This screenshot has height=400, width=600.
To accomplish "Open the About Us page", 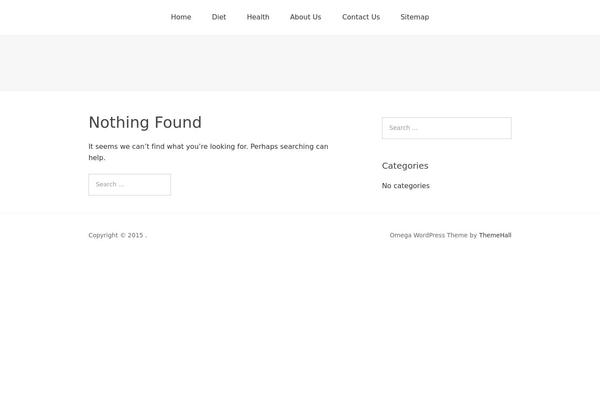I will tap(305, 17).
